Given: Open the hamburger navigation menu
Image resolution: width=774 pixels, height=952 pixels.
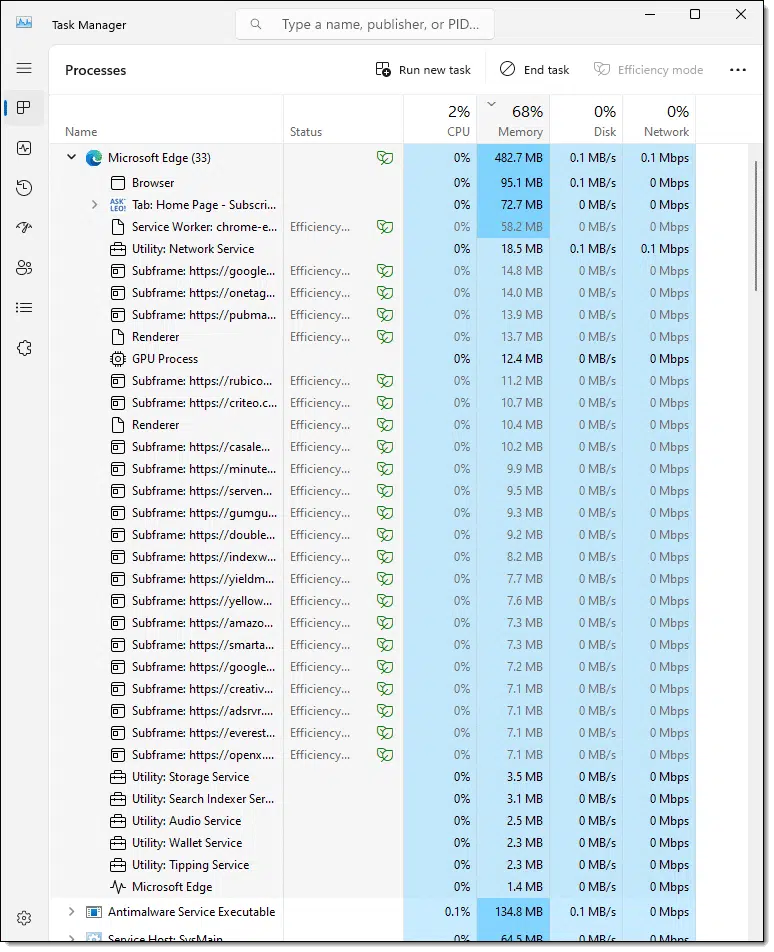Looking at the screenshot, I should pos(24,68).
